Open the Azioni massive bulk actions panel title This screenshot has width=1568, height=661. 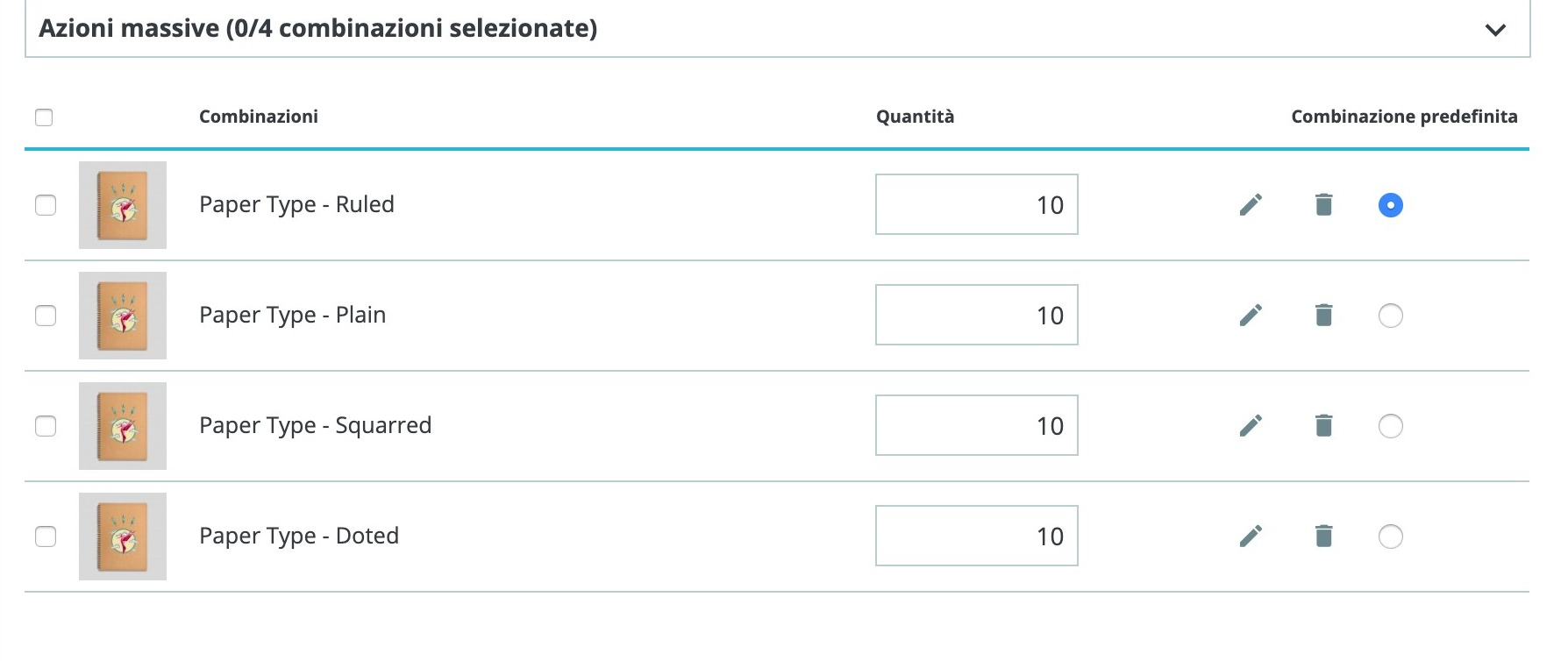317,28
